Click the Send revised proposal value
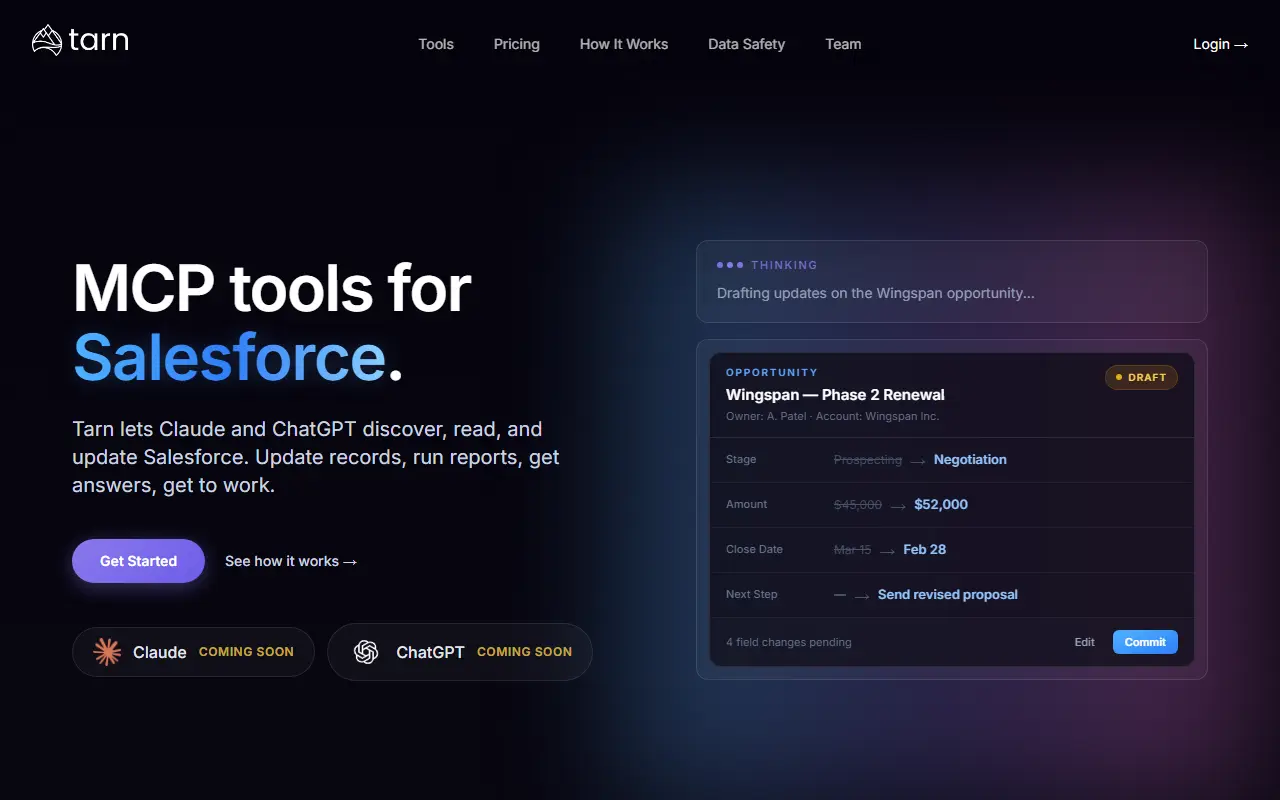This screenshot has width=1280, height=800. 948,595
